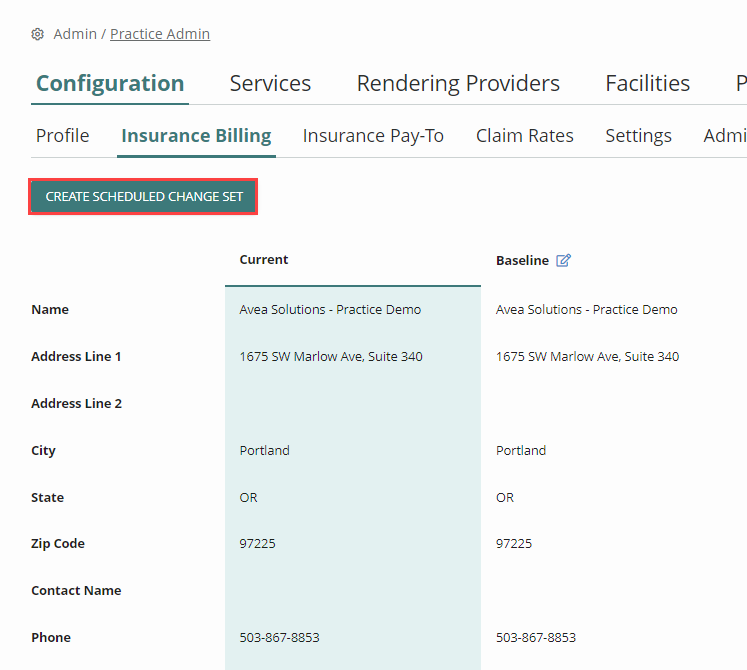The height and width of the screenshot is (670, 747).
Task: Select the Facilities tab
Action: click(647, 83)
